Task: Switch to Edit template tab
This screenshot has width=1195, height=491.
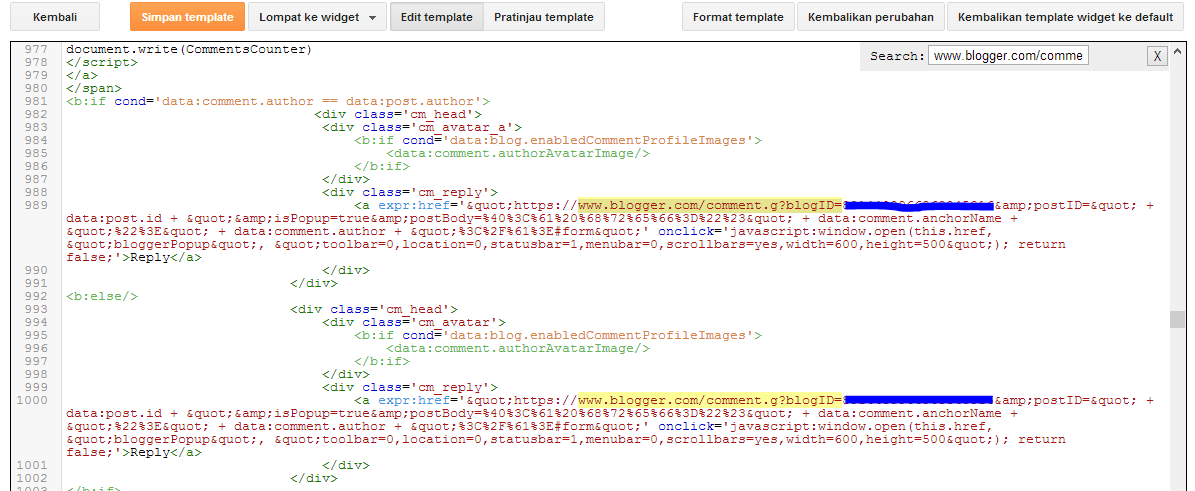Action: tap(437, 17)
